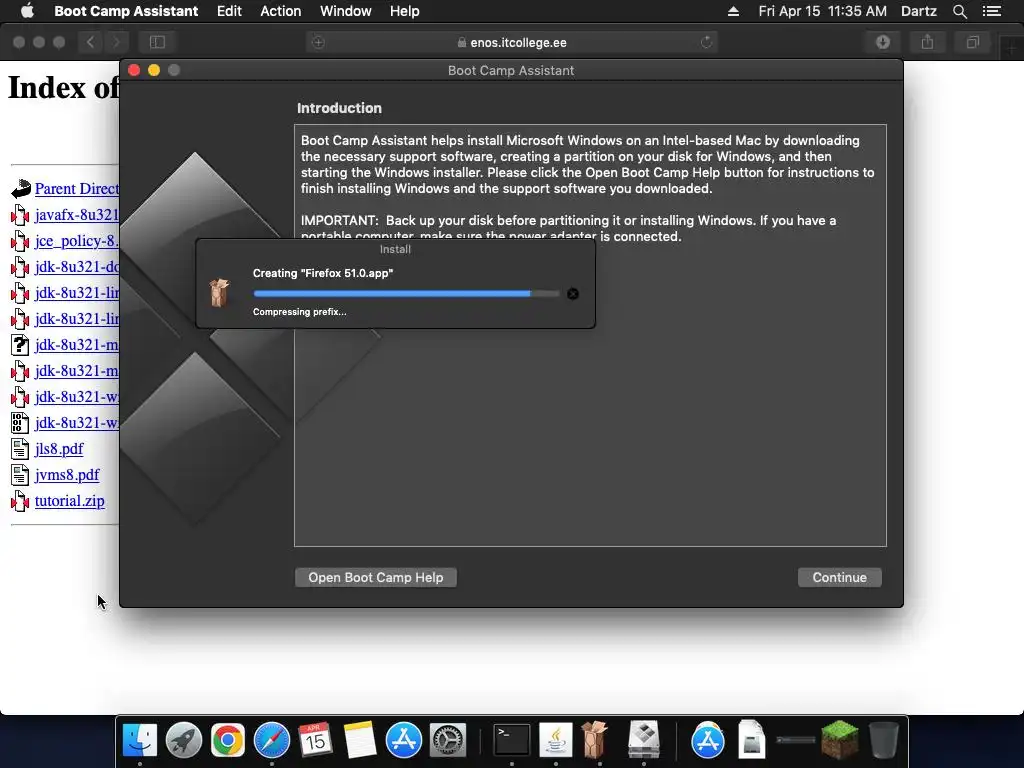This screenshot has width=1024, height=768.
Task: Click Open Boot Camp Help button
Action: tap(376, 577)
